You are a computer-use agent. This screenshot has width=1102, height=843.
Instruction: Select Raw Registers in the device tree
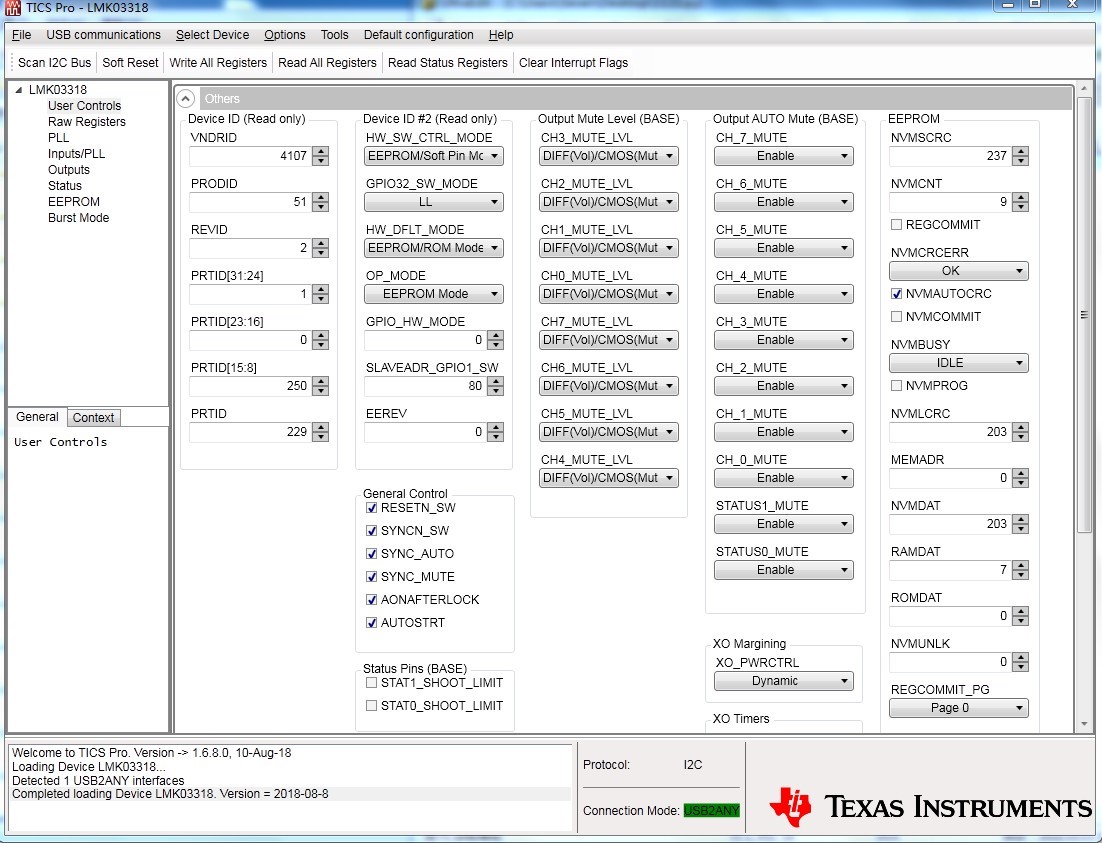[x=86, y=122]
